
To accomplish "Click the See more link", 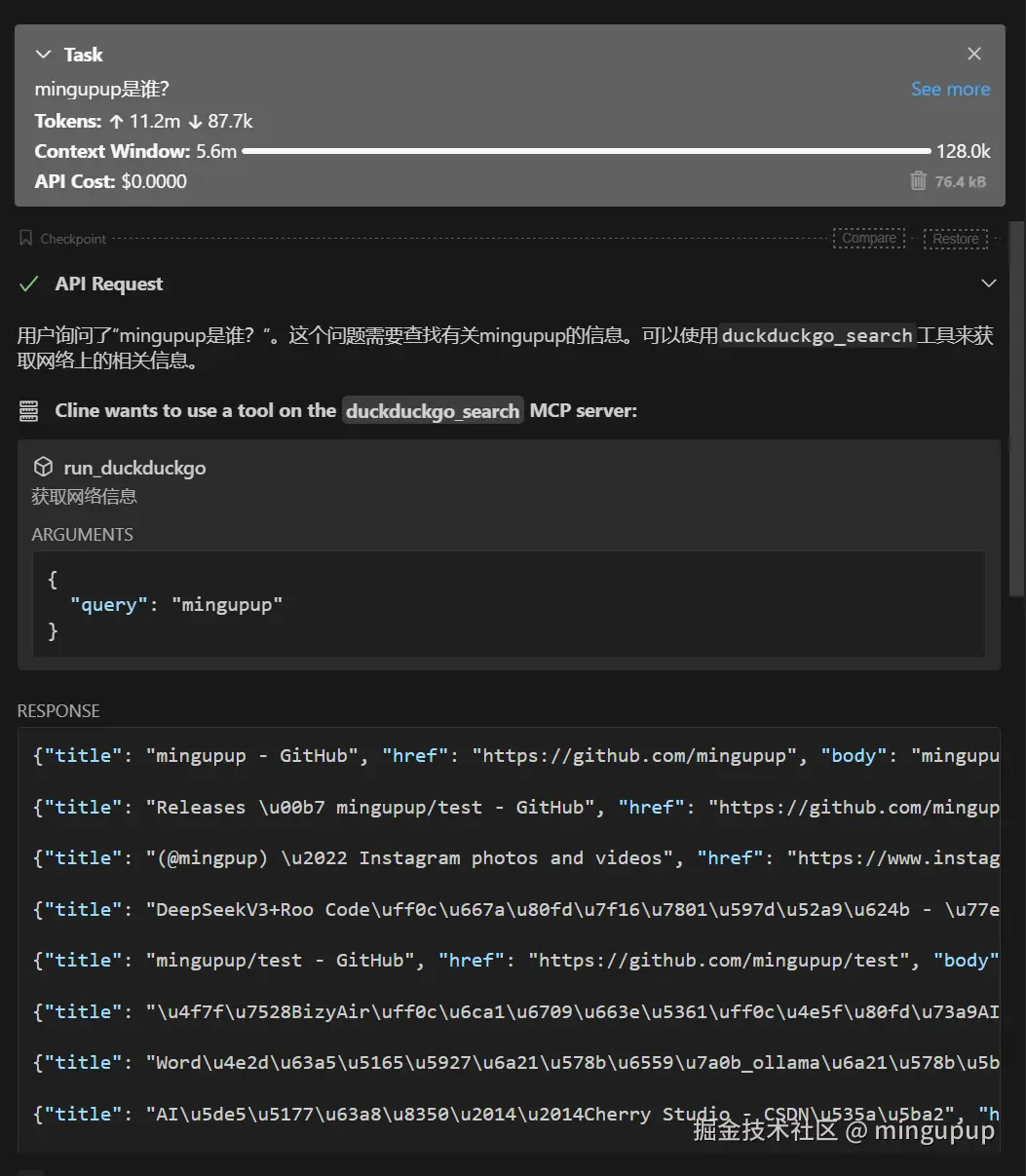I will pyautogui.click(x=950, y=90).
